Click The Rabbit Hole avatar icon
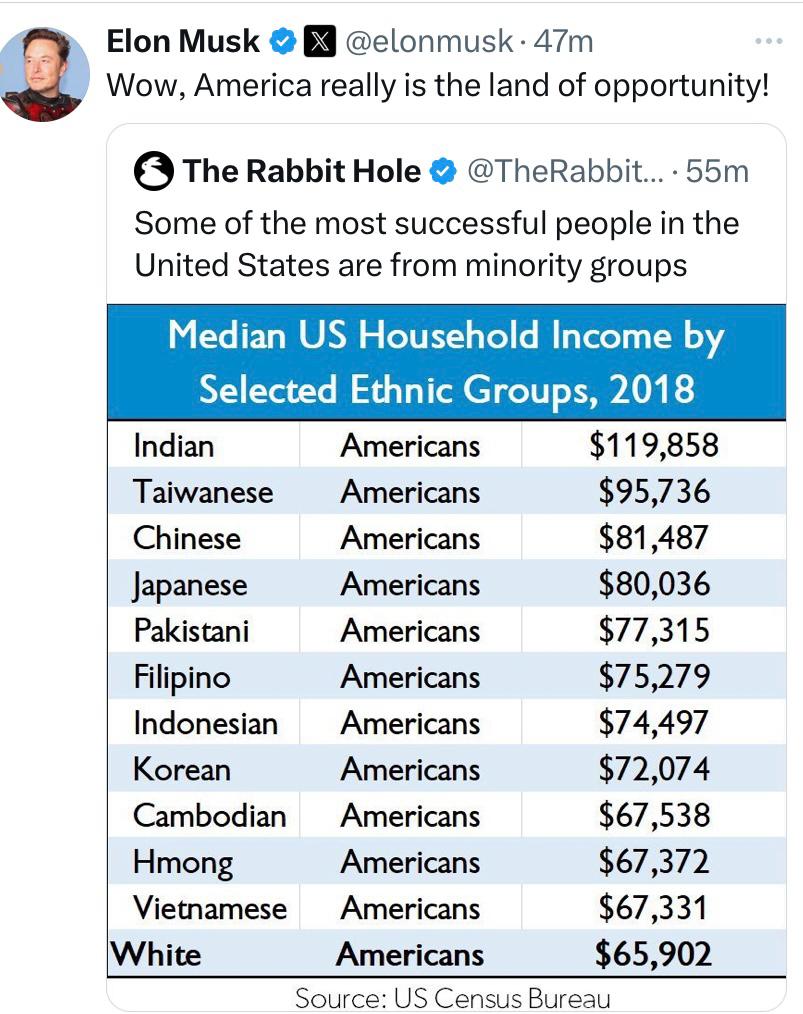 [x=154, y=171]
